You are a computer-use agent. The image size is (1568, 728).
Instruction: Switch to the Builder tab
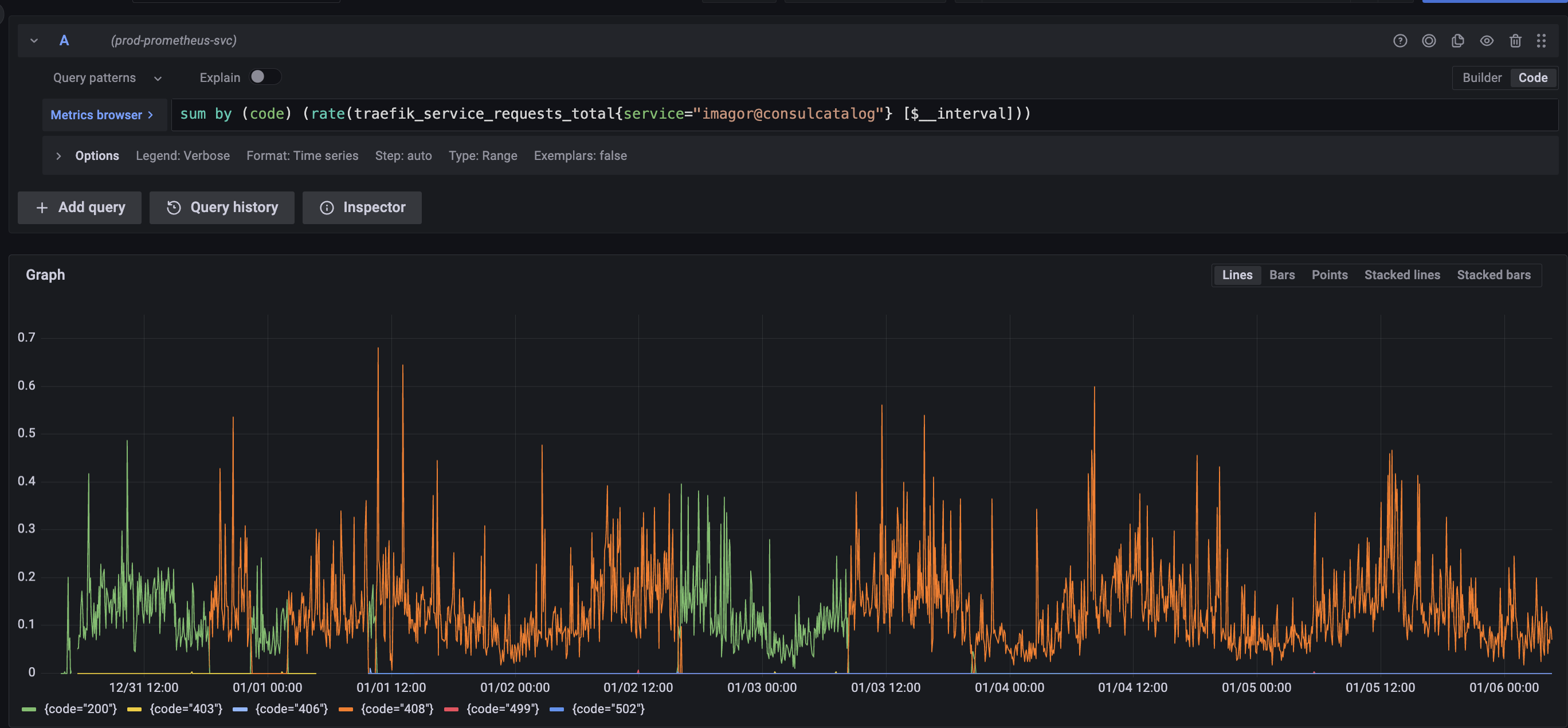pyautogui.click(x=1482, y=77)
